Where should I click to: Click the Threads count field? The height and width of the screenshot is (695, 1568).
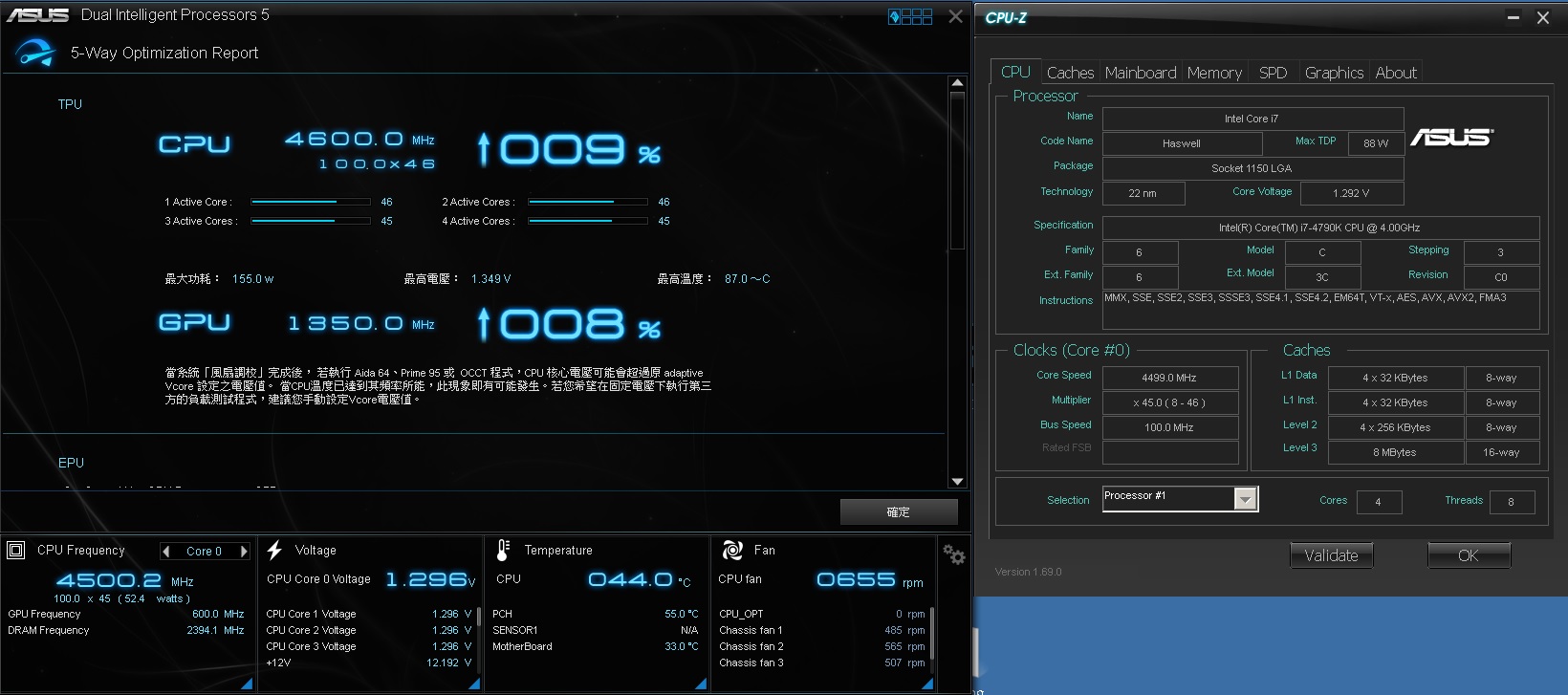[x=1511, y=502]
